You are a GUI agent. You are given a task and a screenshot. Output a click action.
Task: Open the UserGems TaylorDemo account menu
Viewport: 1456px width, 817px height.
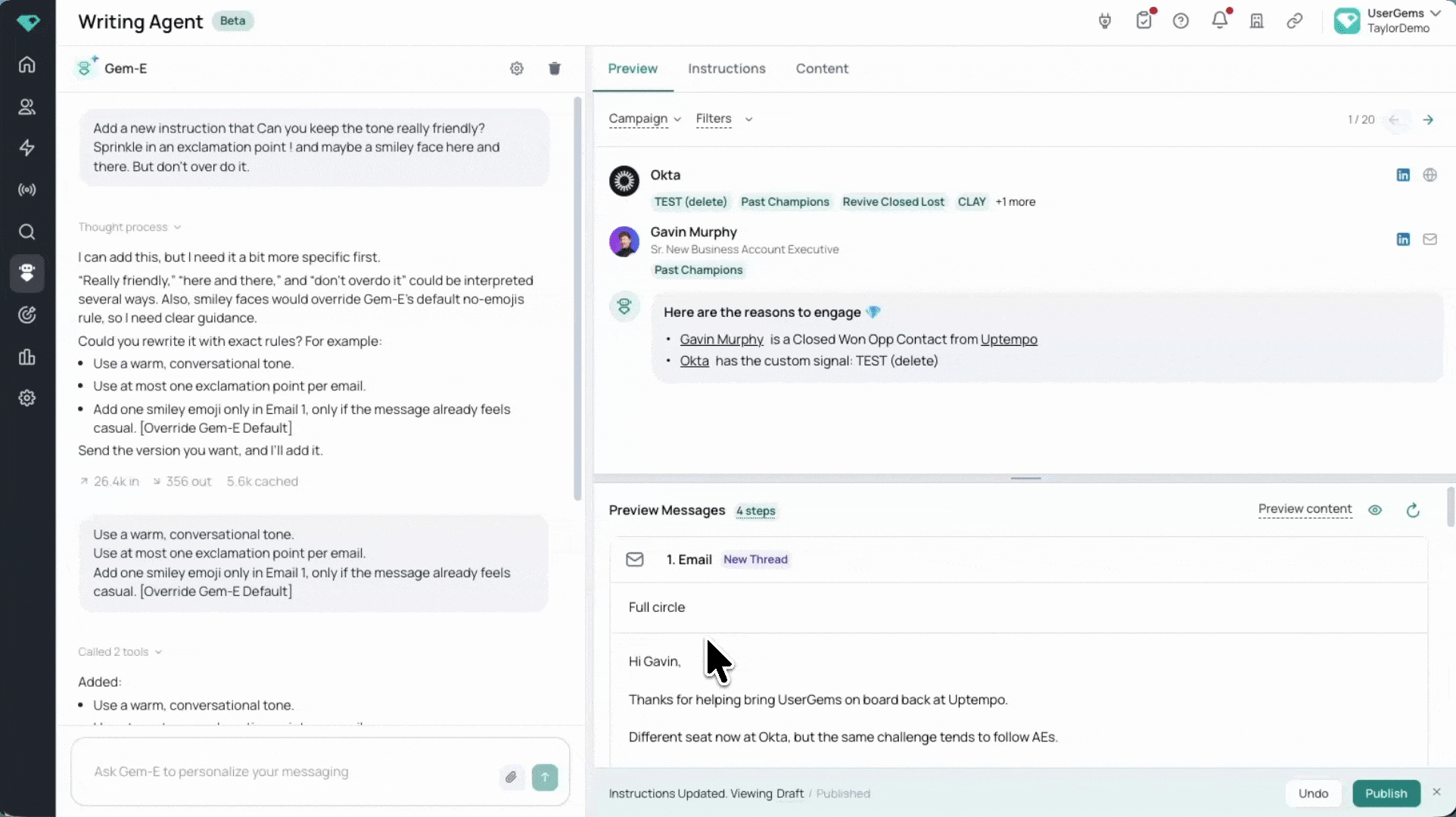pyautogui.click(x=1387, y=21)
